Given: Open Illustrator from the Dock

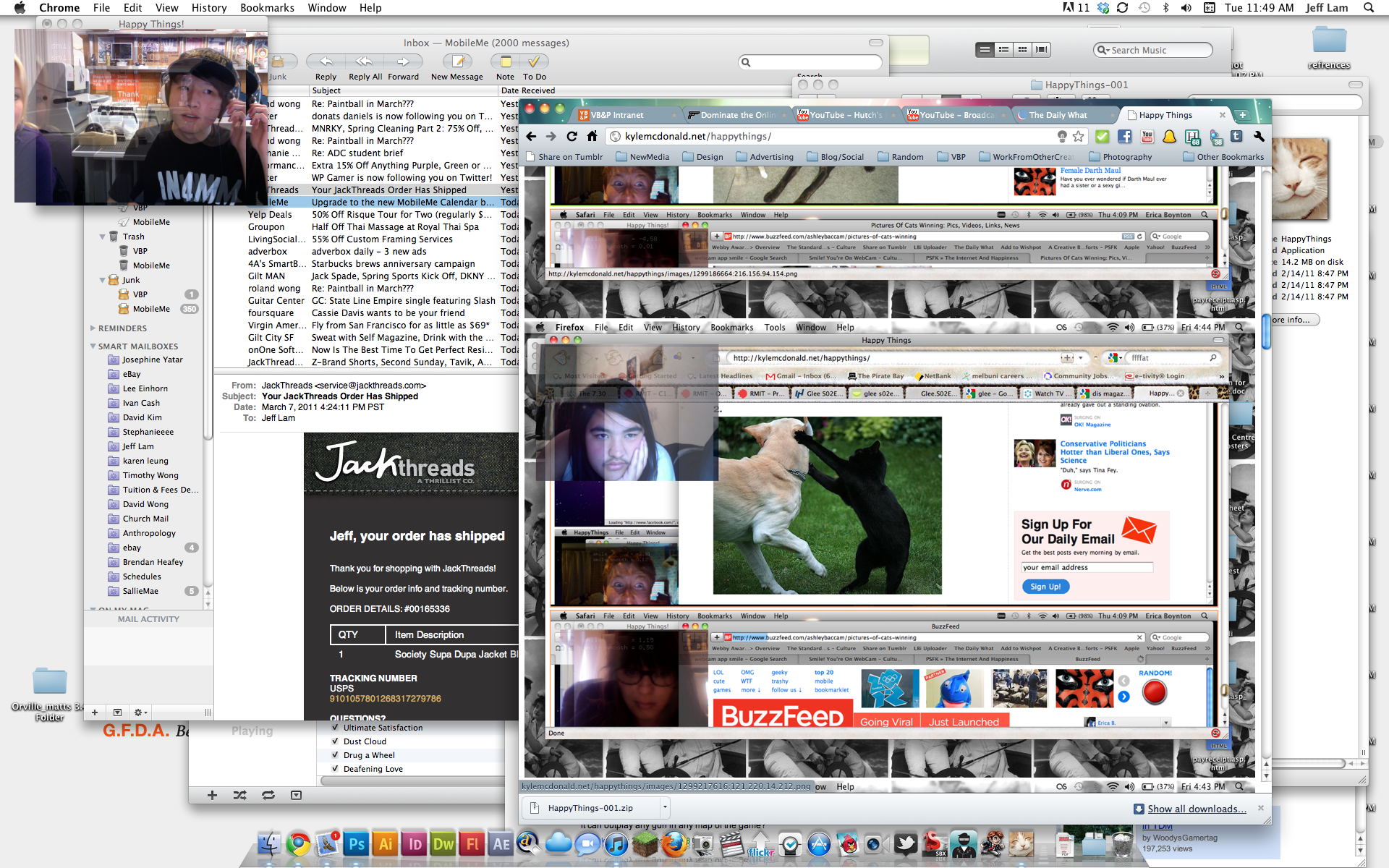Looking at the screenshot, I should coord(386,843).
